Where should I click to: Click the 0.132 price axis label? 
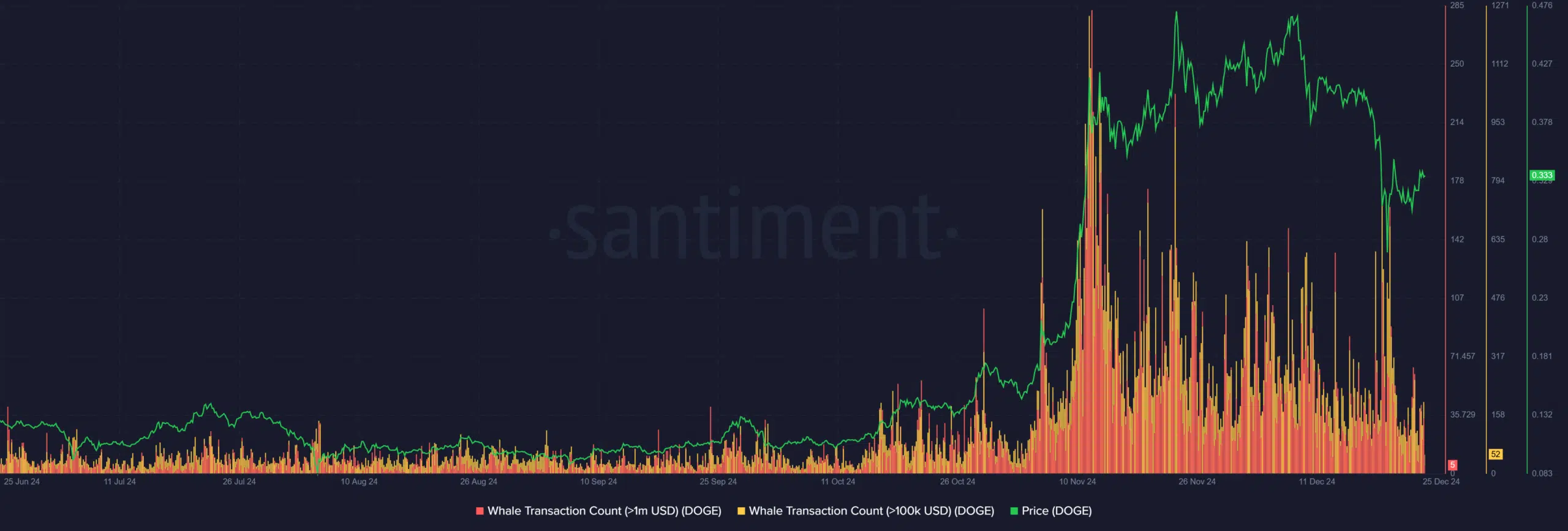1542,415
